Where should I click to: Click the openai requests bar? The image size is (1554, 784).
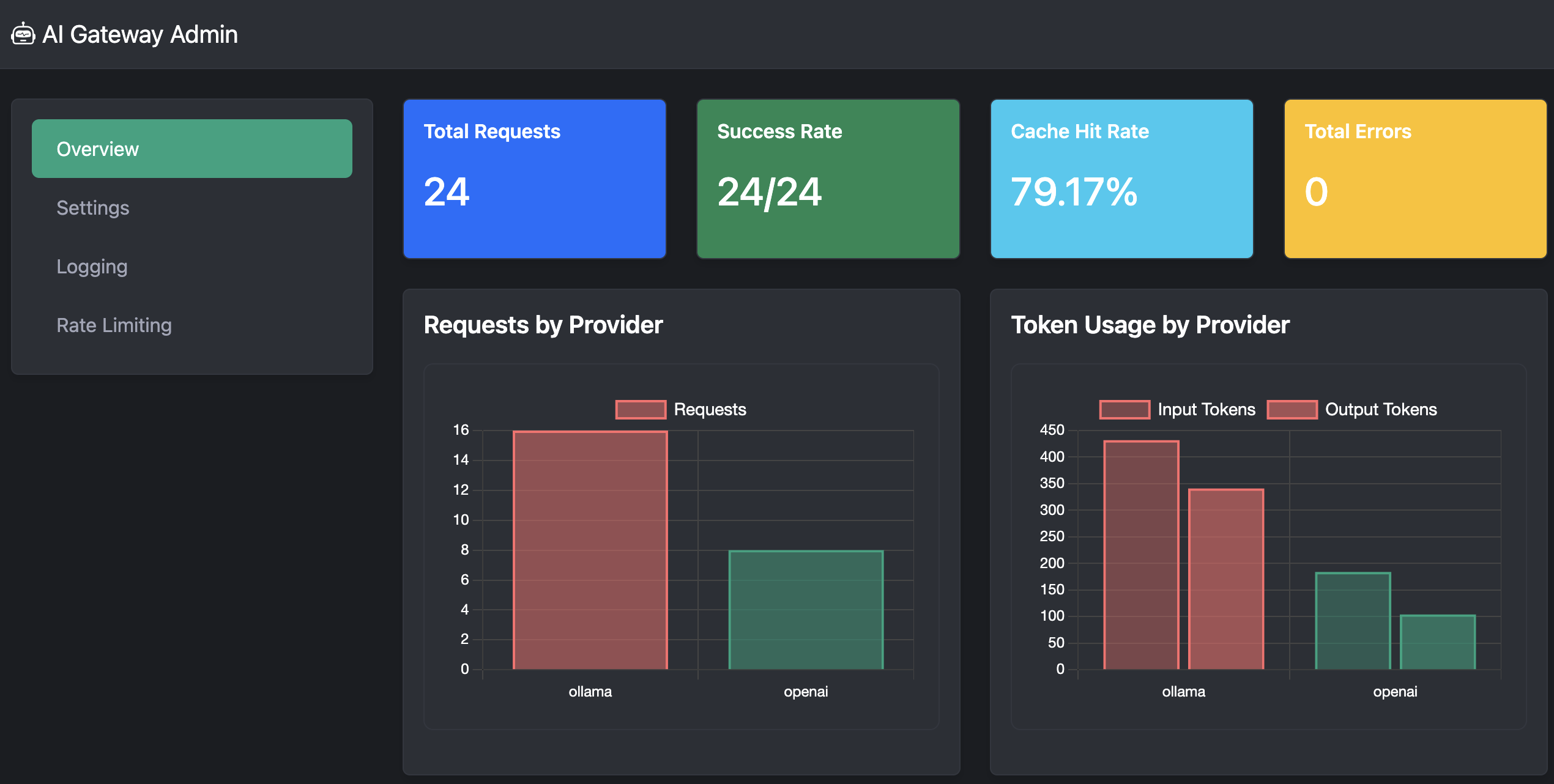(806, 610)
